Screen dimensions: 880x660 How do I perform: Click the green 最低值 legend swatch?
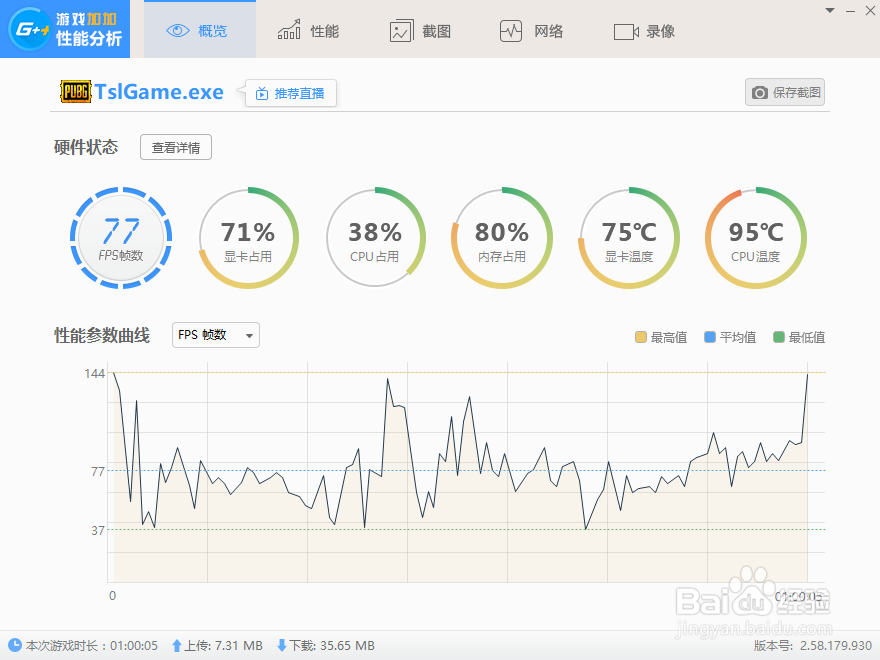pyautogui.click(x=778, y=337)
